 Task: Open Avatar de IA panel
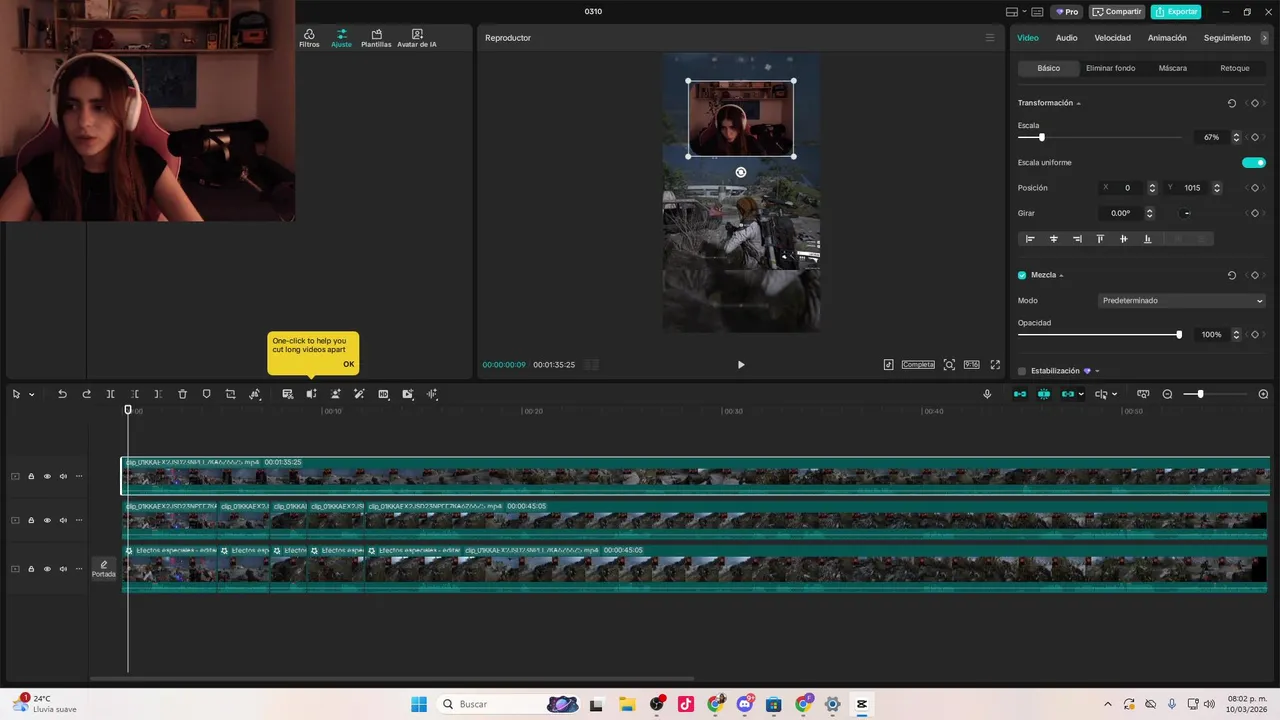click(x=417, y=38)
